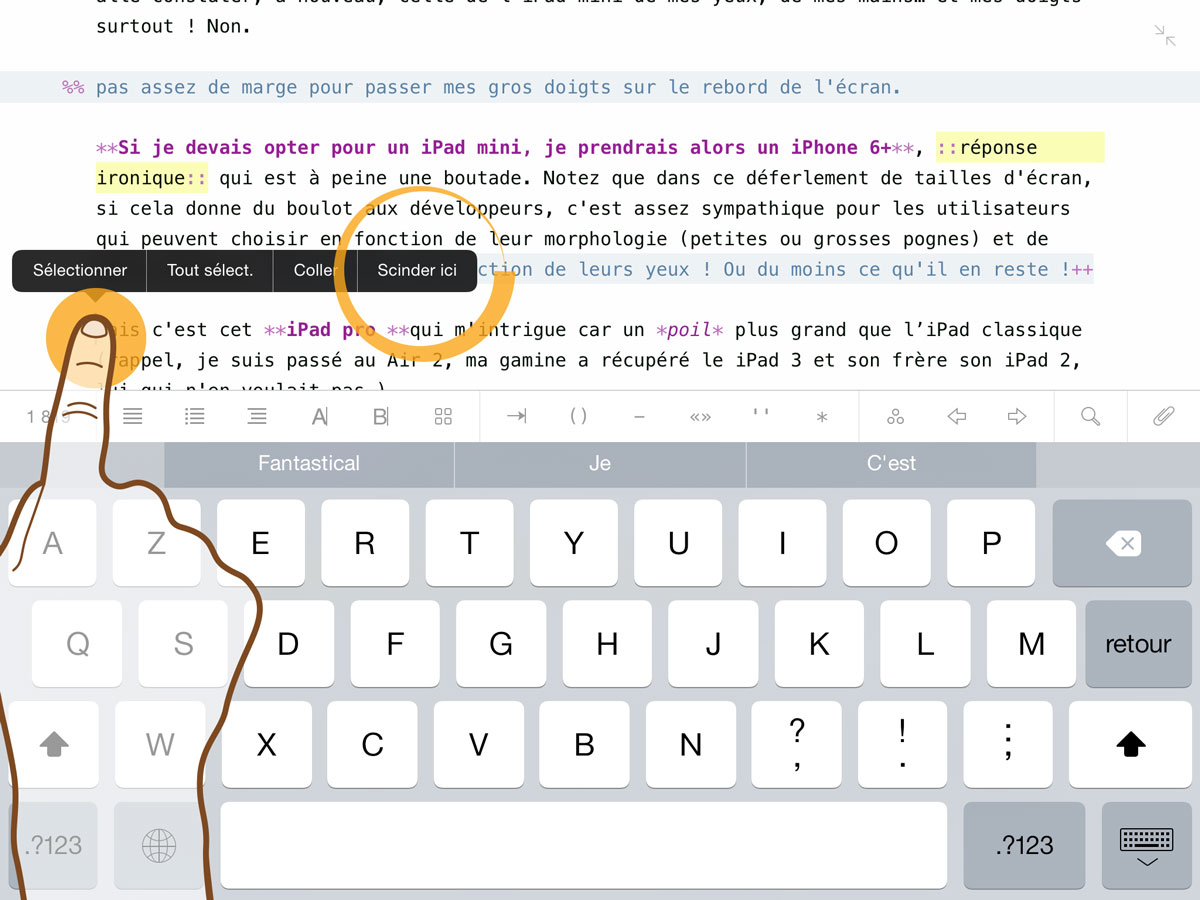Tap the K key on the keyboard
Viewport: 1200px width, 900px height.
tap(819, 644)
